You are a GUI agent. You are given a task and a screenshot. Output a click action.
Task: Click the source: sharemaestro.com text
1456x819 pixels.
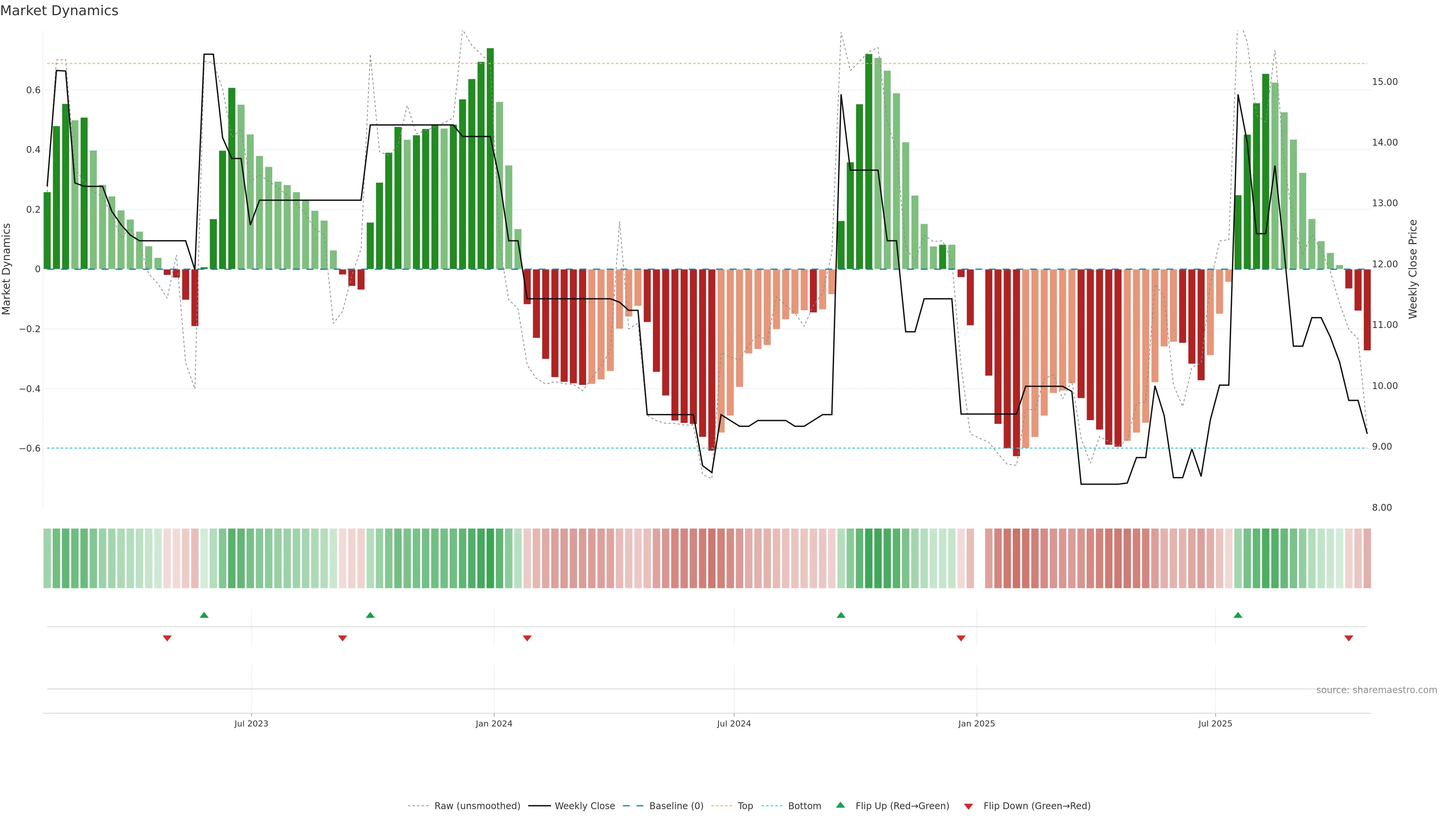click(x=1376, y=690)
